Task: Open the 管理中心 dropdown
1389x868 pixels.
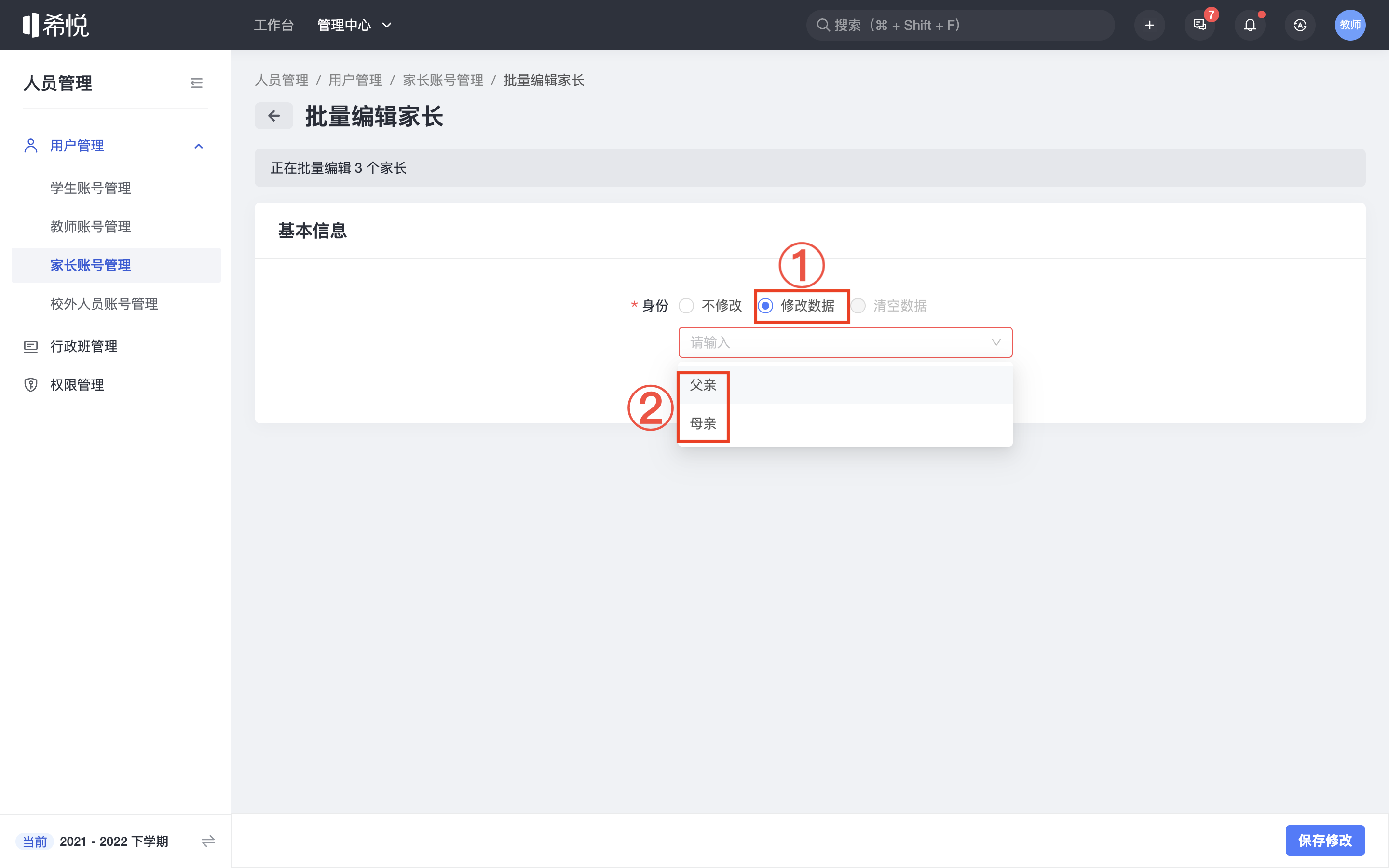Action: click(x=354, y=25)
